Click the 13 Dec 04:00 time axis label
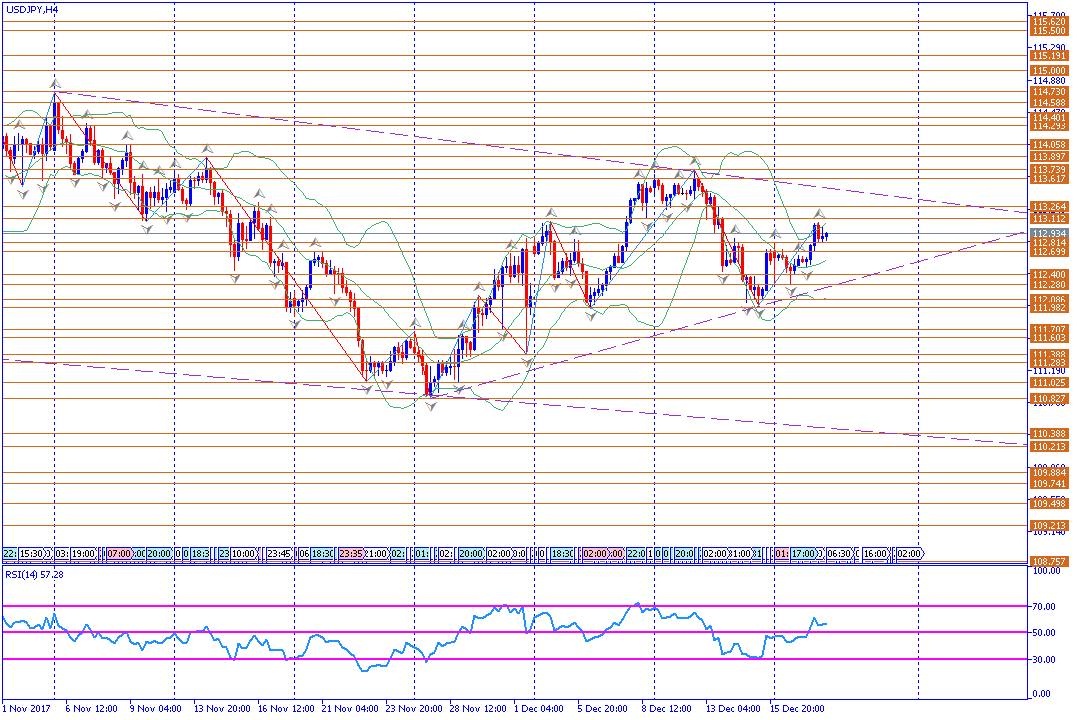The height and width of the screenshot is (720, 1080). tap(734, 708)
